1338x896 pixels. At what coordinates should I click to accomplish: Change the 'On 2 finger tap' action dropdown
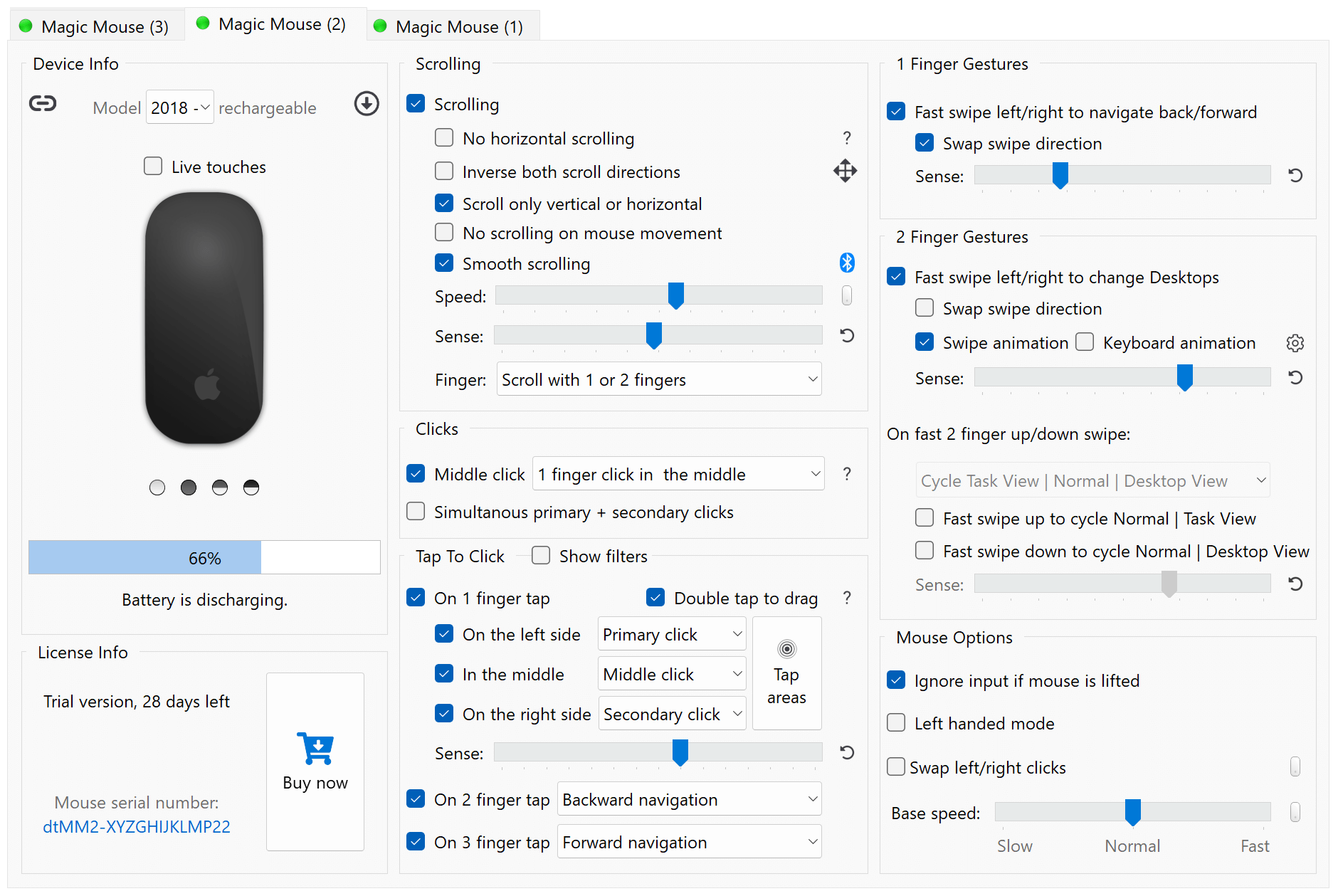(688, 799)
